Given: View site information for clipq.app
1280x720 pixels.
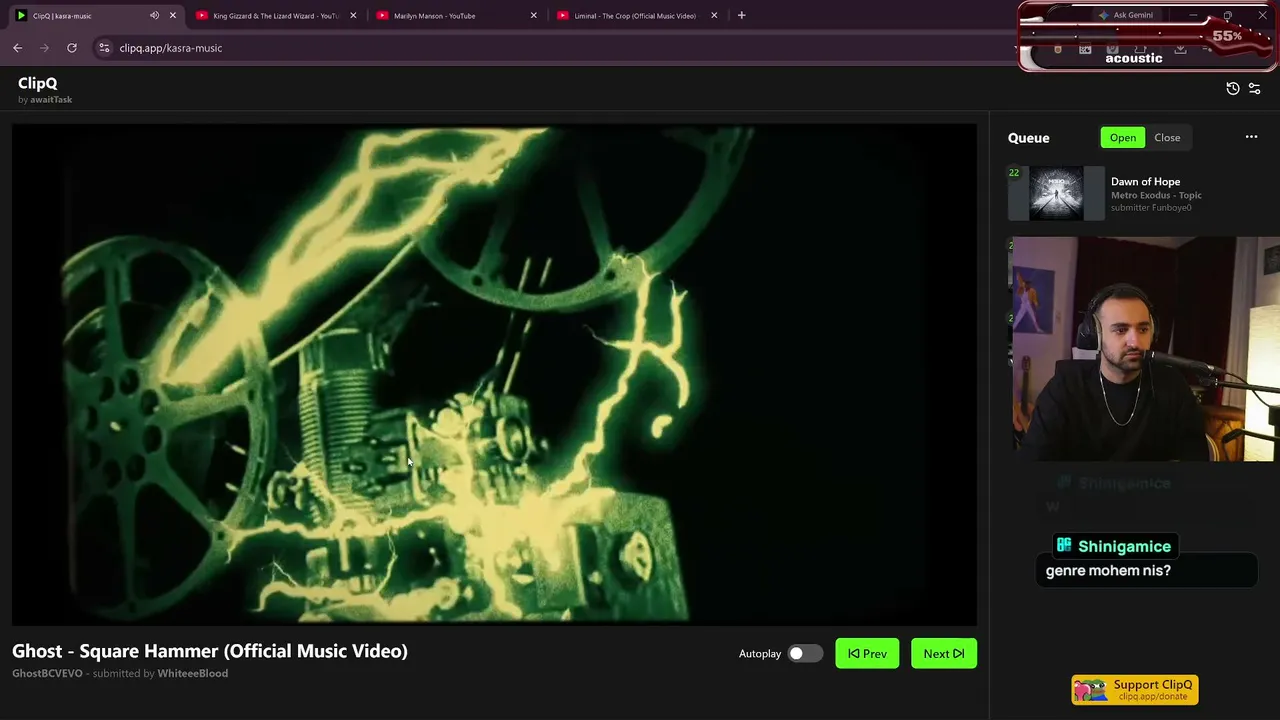Looking at the screenshot, I should click(x=104, y=48).
